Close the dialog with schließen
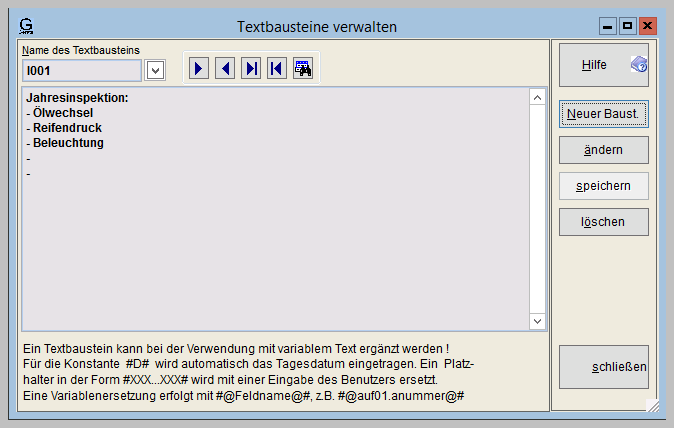The height and width of the screenshot is (428, 674). [603, 367]
